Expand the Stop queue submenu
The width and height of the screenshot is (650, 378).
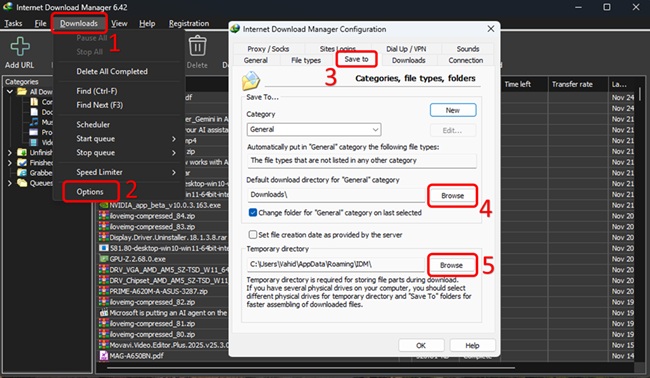click(x=174, y=153)
